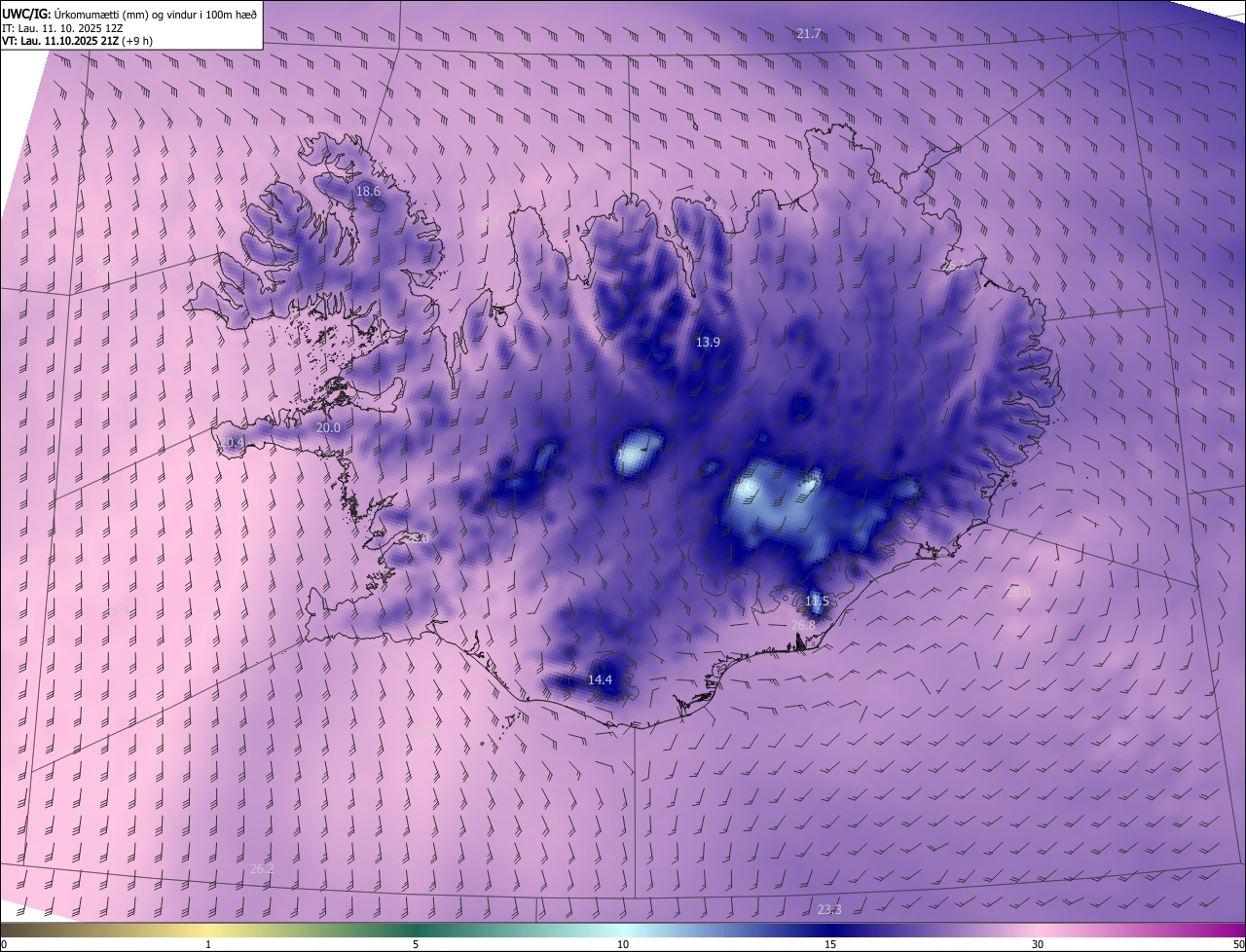Select the 11.5 value in southeast Iceland
Viewport: 1246px width, 952px height.
tap(817, 602)
